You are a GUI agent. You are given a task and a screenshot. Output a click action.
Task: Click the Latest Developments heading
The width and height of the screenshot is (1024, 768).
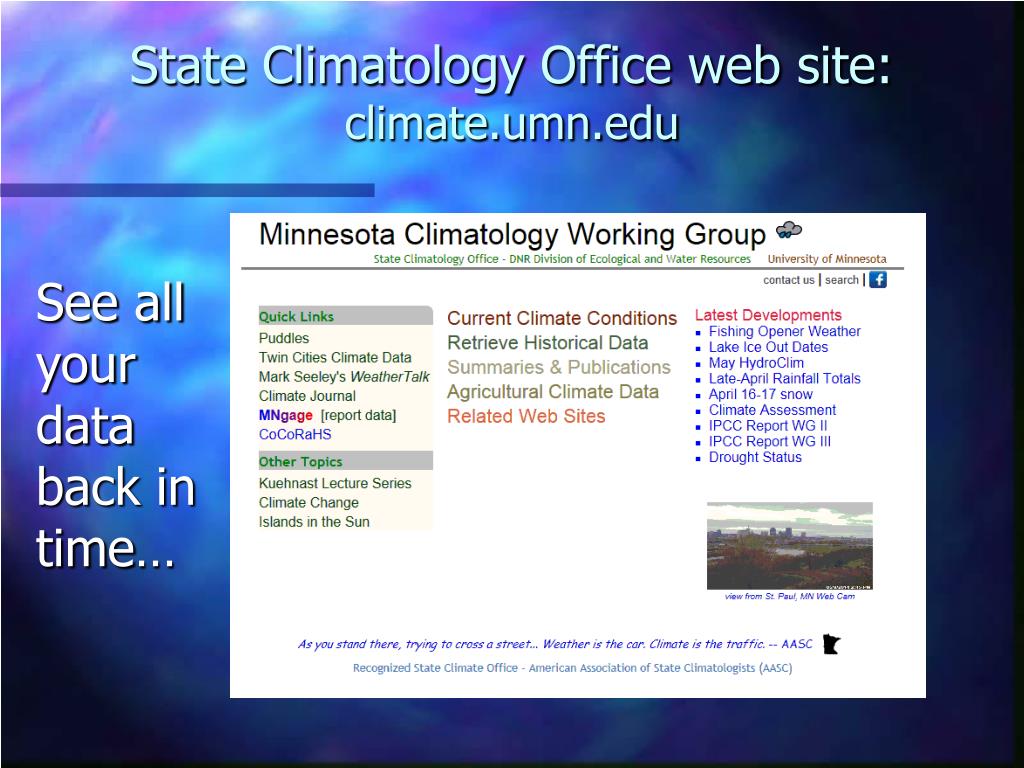[768, 315]
